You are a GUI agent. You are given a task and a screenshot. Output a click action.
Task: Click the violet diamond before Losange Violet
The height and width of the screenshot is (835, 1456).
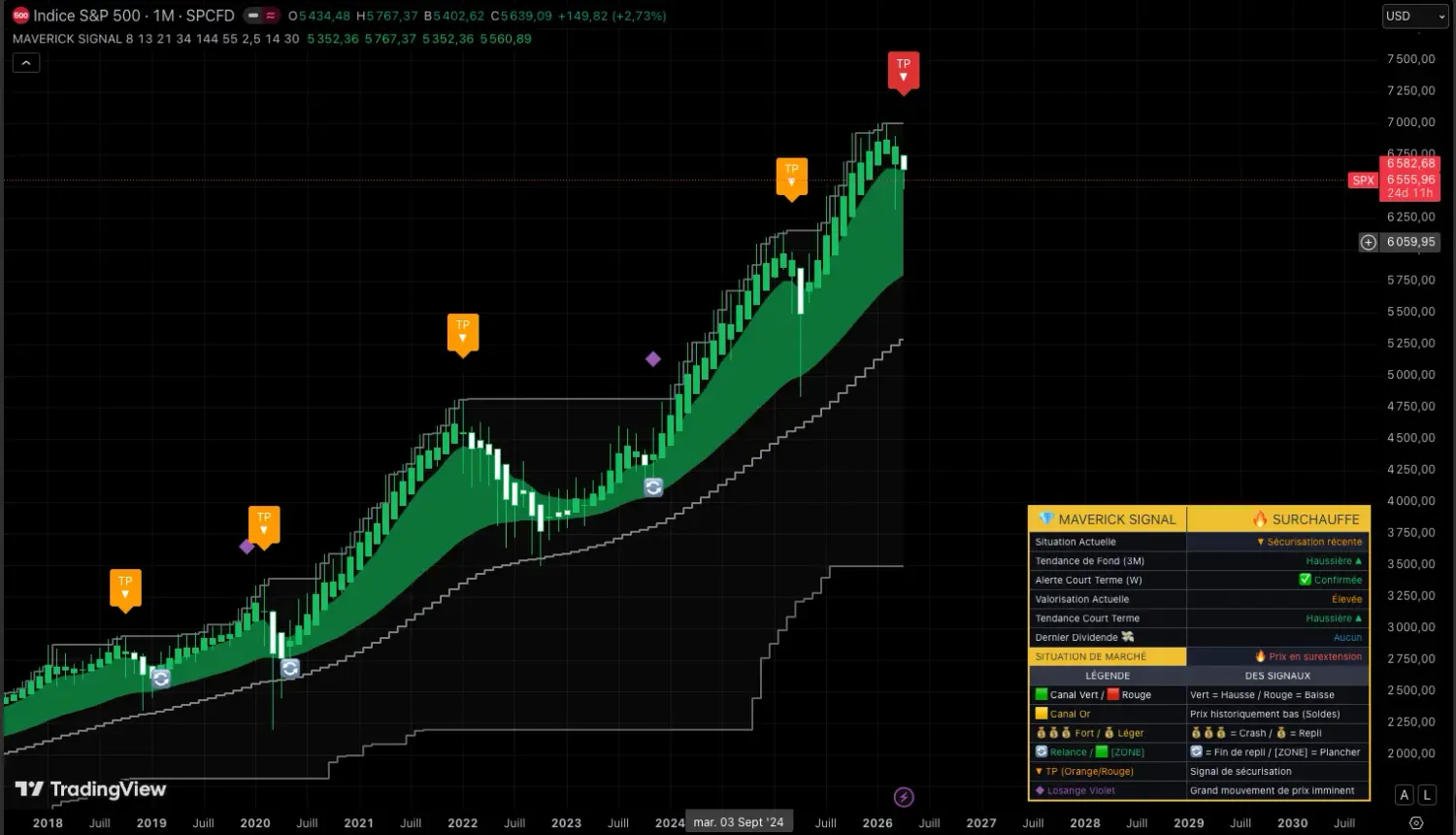tap(1041, 790)
